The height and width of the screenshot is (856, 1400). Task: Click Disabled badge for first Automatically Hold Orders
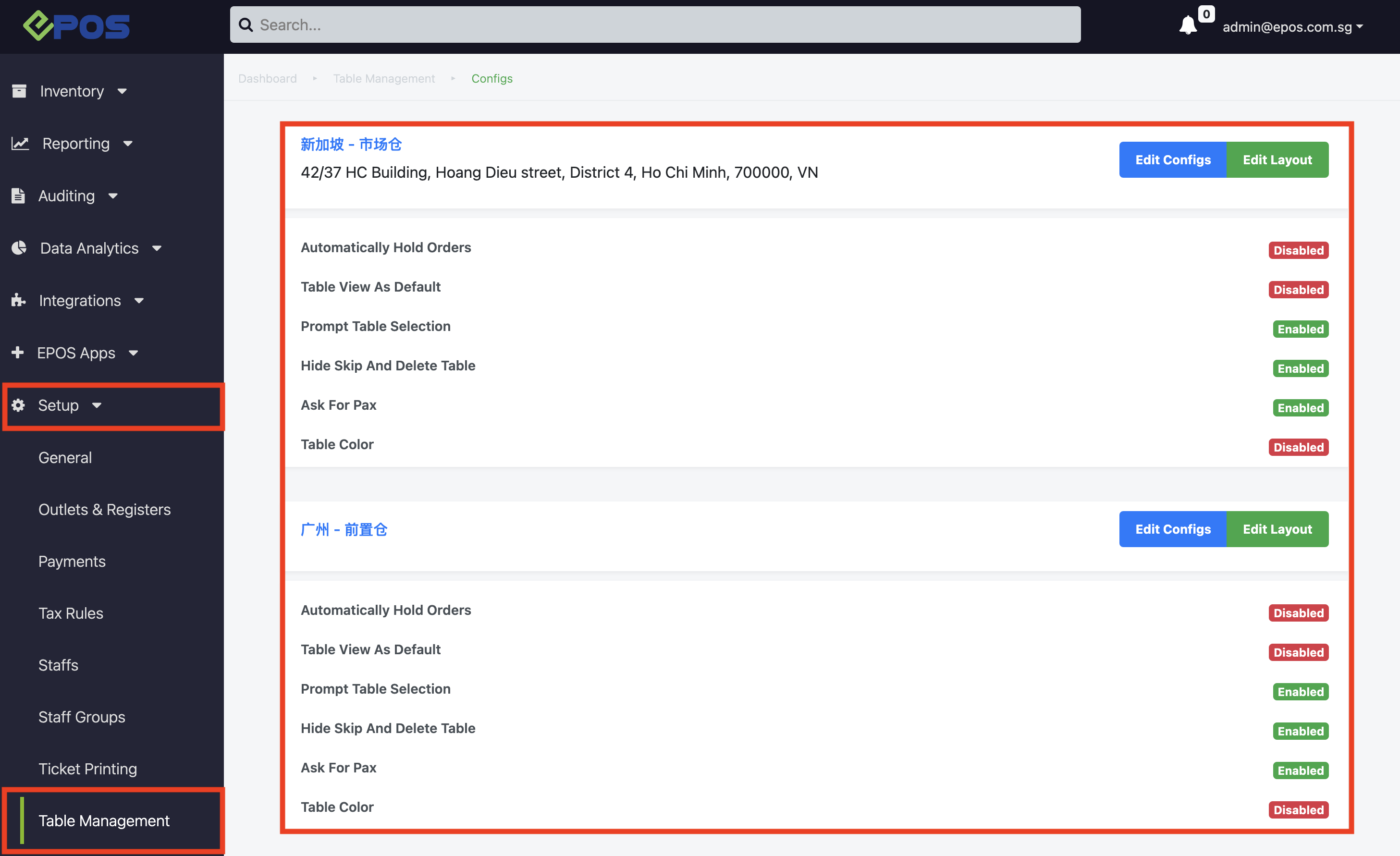click(x=1298, y=250)
